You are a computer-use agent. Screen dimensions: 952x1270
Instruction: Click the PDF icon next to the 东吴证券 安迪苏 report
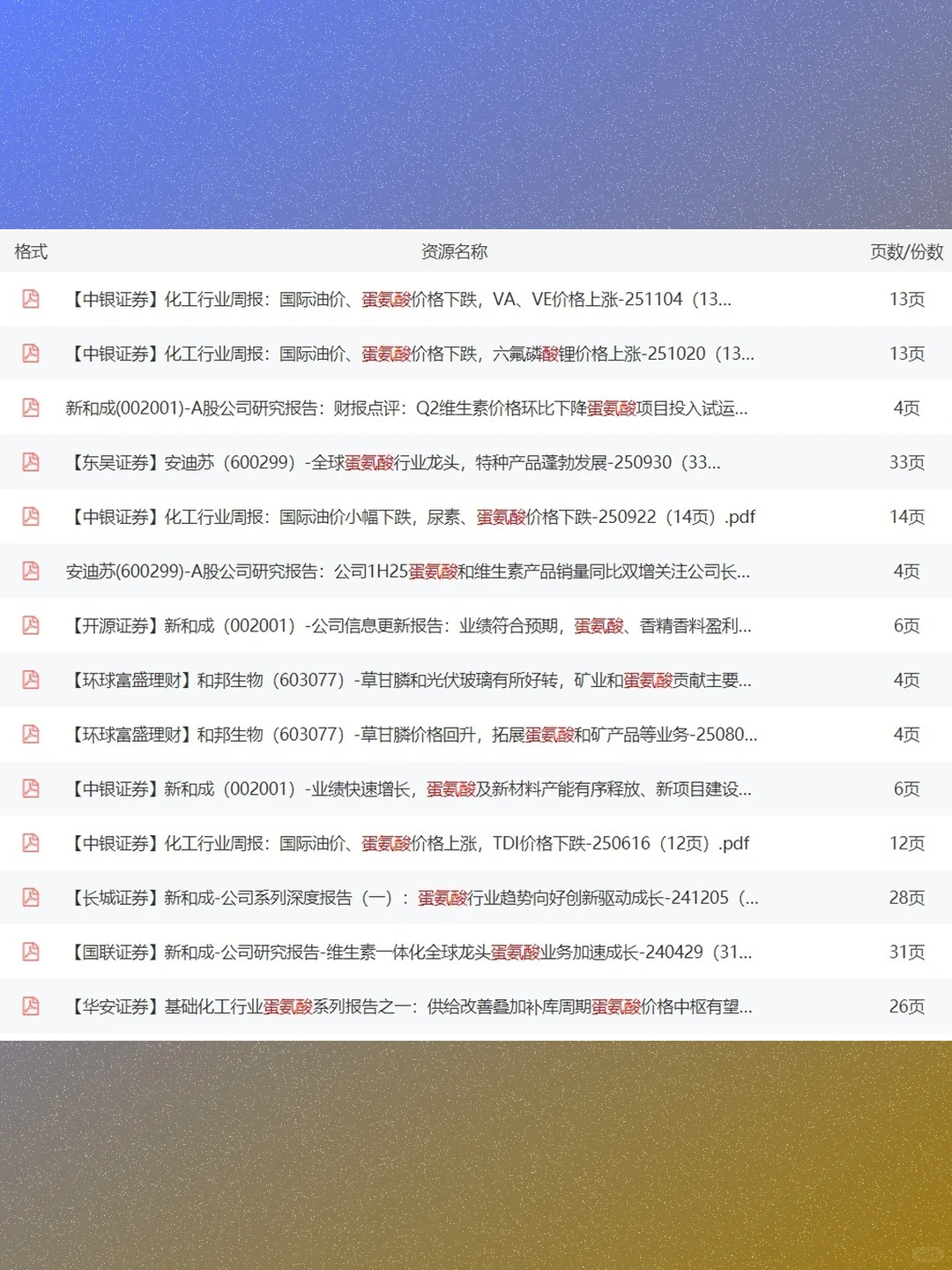[31, 463]
